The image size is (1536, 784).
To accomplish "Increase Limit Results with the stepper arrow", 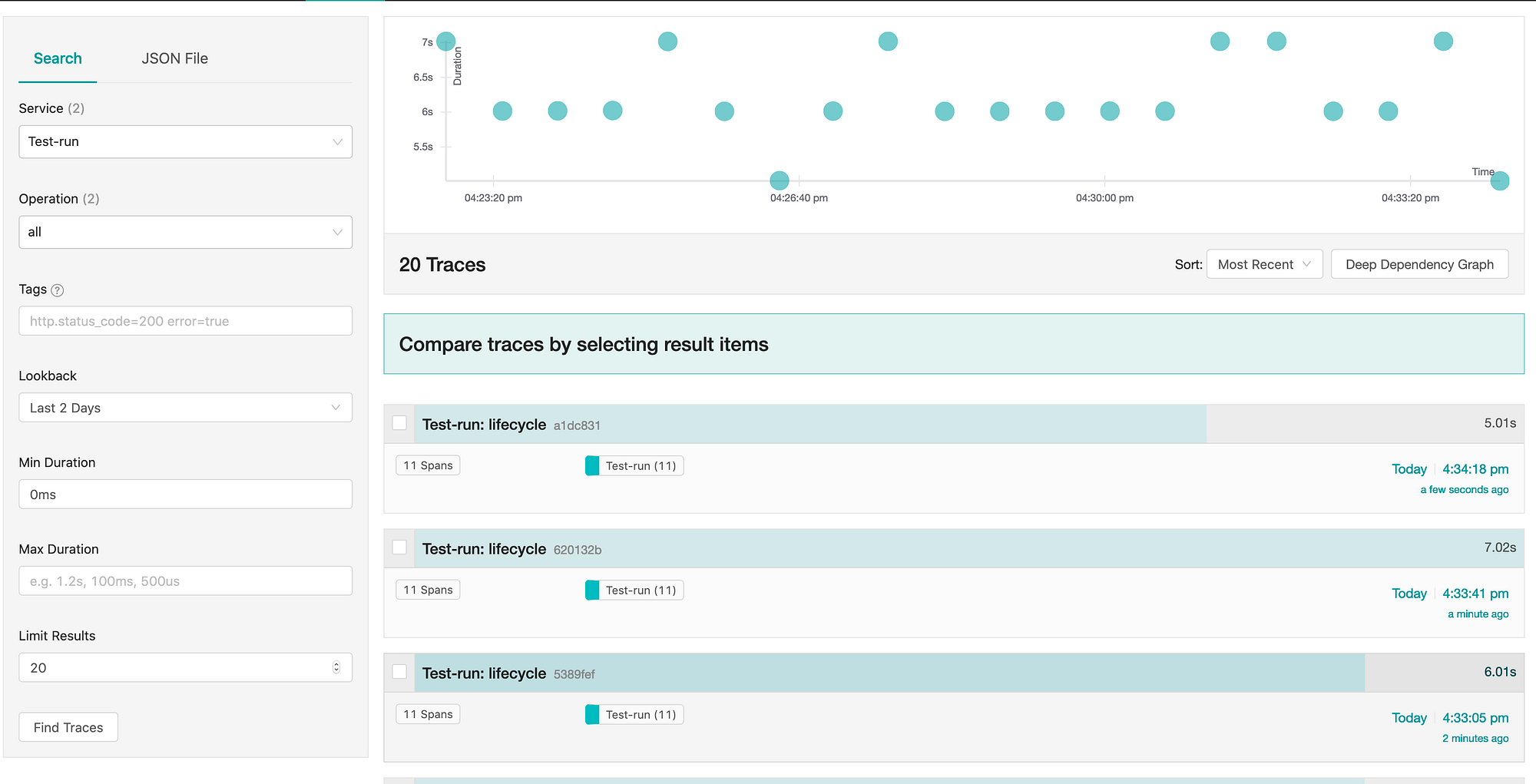I will [x=336, y=663].
